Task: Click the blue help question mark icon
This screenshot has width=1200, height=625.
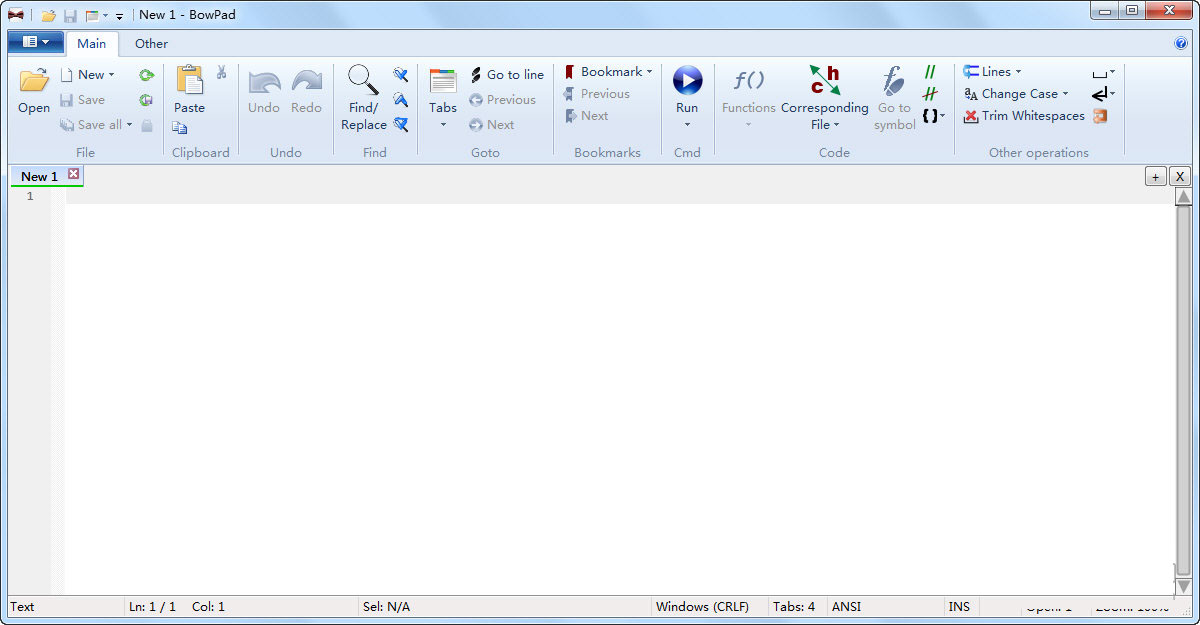Action: pos(1181,43)
